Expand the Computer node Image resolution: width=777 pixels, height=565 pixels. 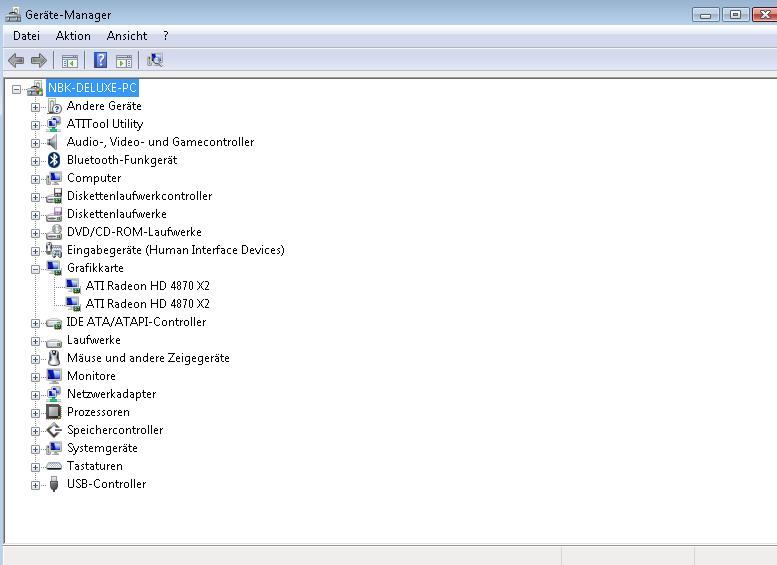click(35, 179)
